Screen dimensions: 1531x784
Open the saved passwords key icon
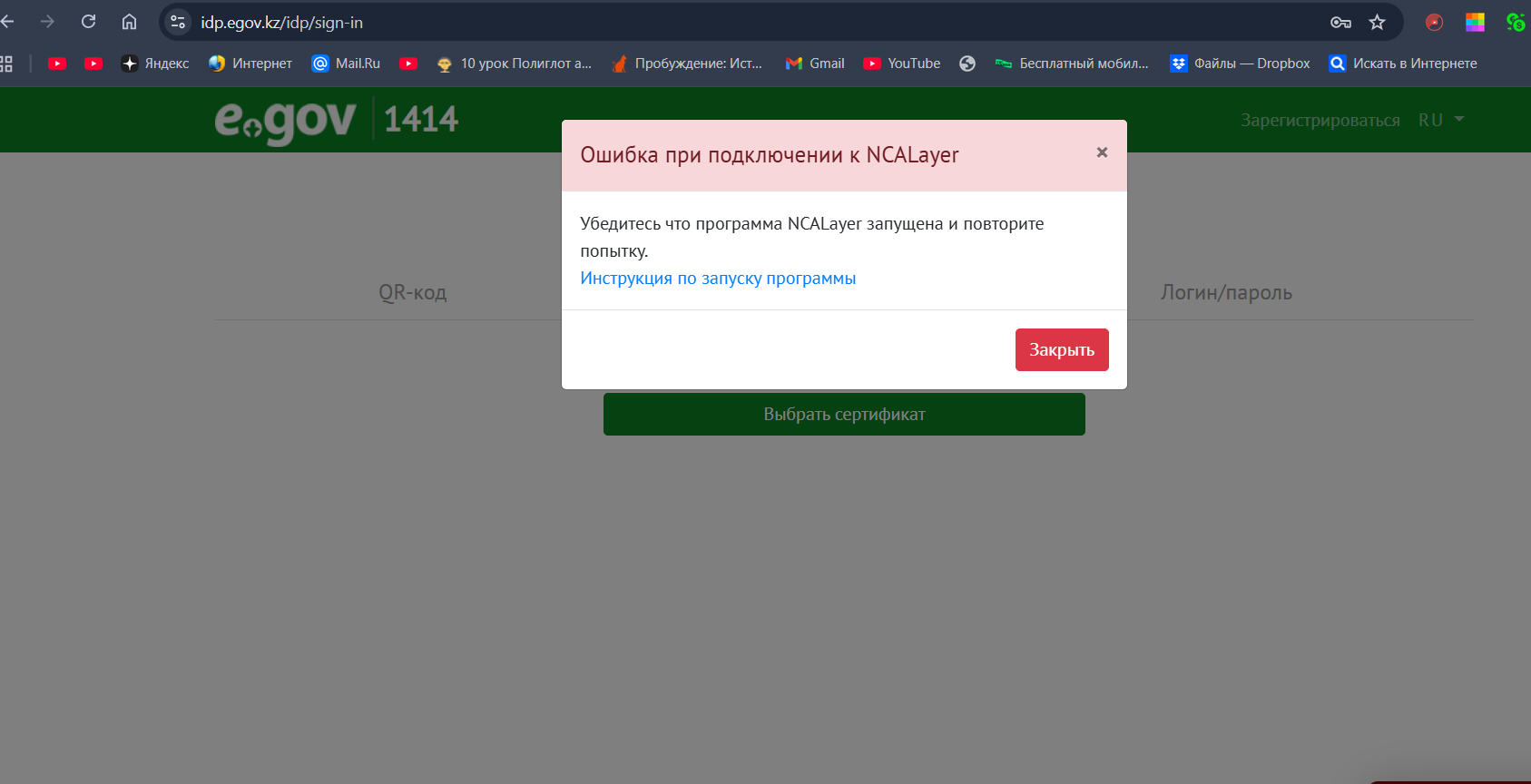(x=1340, y=23)
